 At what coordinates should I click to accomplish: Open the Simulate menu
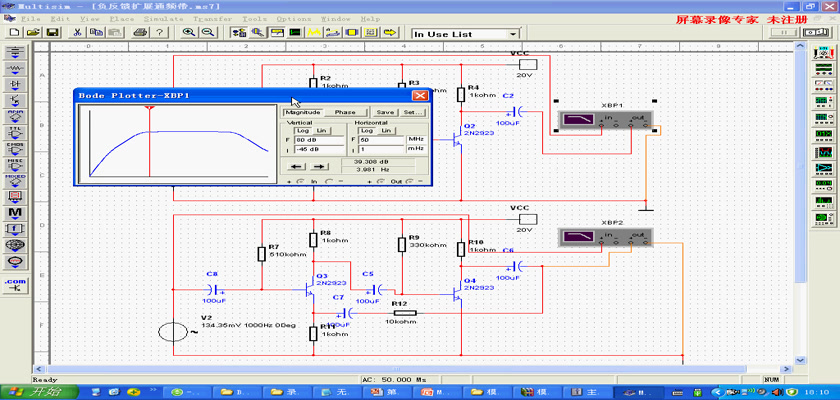coord(163,19)
